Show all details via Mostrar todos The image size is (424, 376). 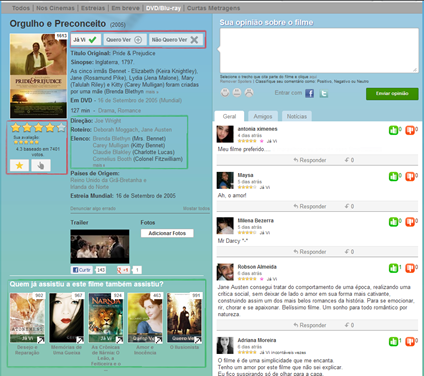point(196,208)
